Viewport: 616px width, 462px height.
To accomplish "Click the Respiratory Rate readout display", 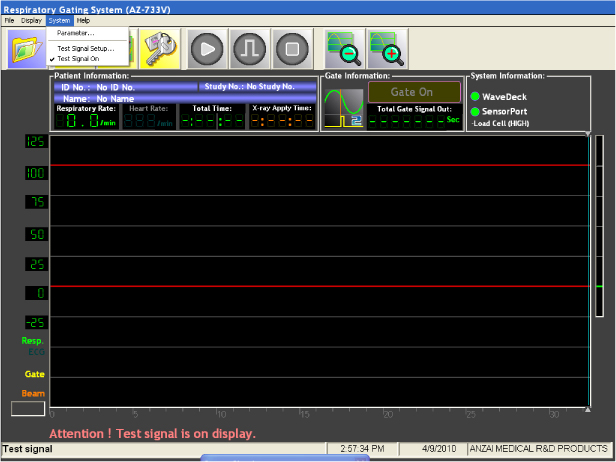I will pos(85,122).
